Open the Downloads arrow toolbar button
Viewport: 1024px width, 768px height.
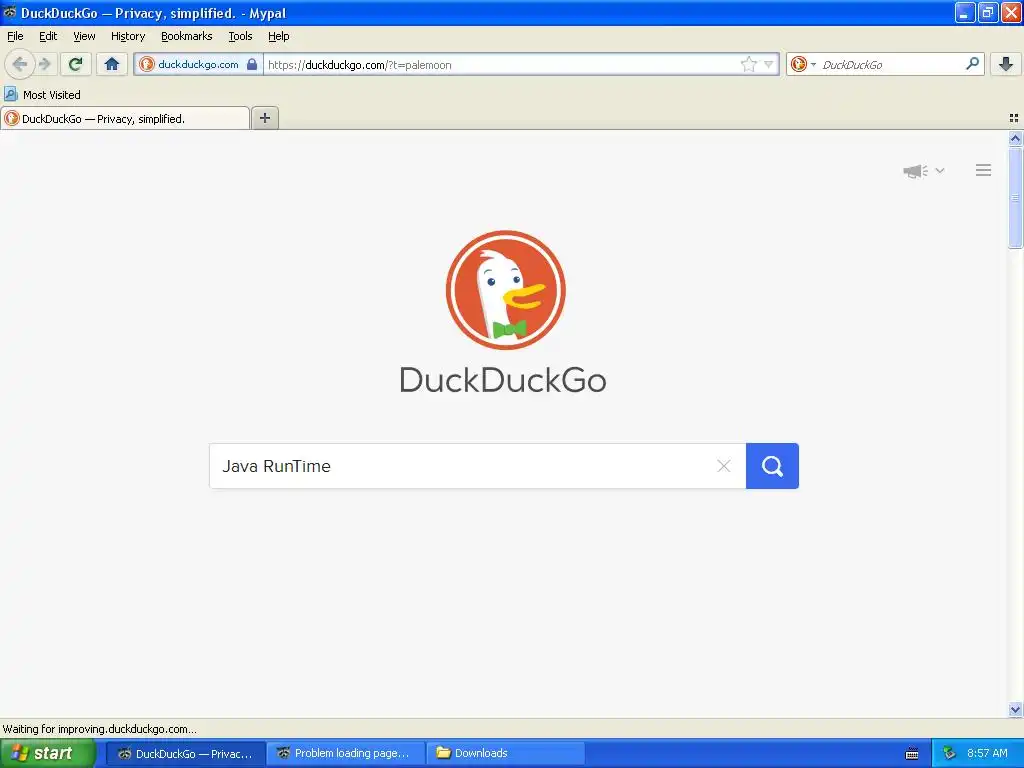[x=1006, y=64]
